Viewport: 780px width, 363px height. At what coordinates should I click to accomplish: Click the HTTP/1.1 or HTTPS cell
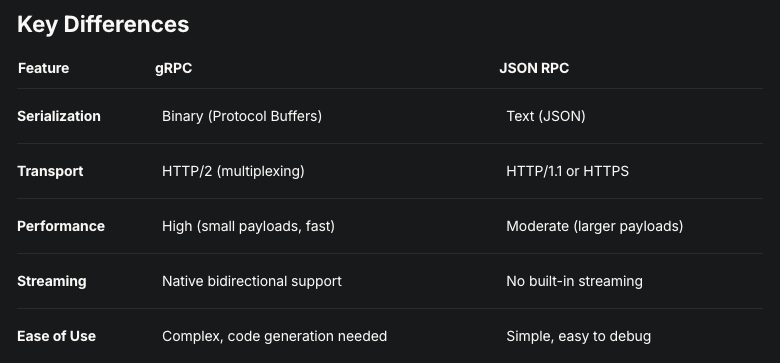click(x=567, y=172)
